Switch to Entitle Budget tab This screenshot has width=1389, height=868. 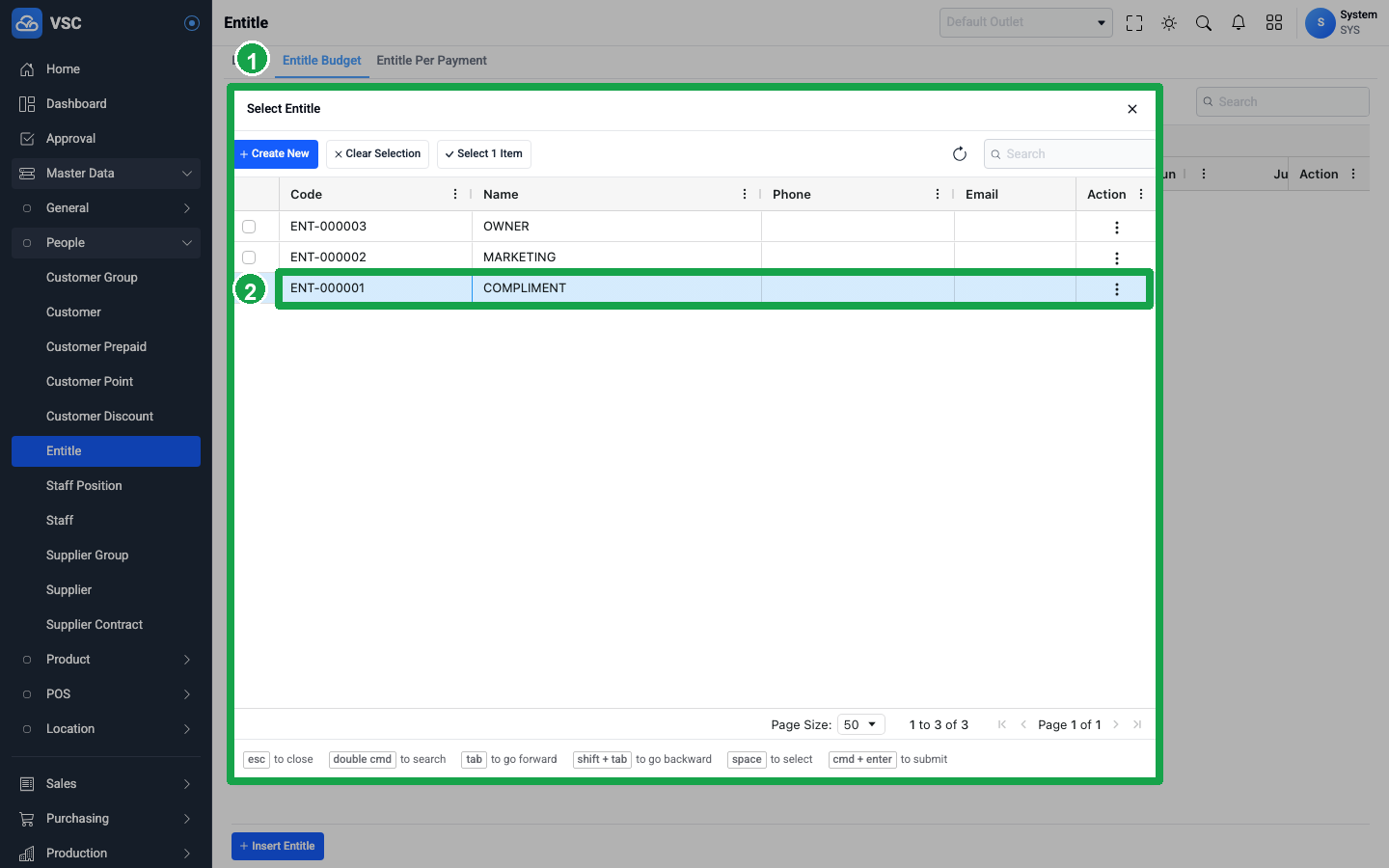[322, 61]
